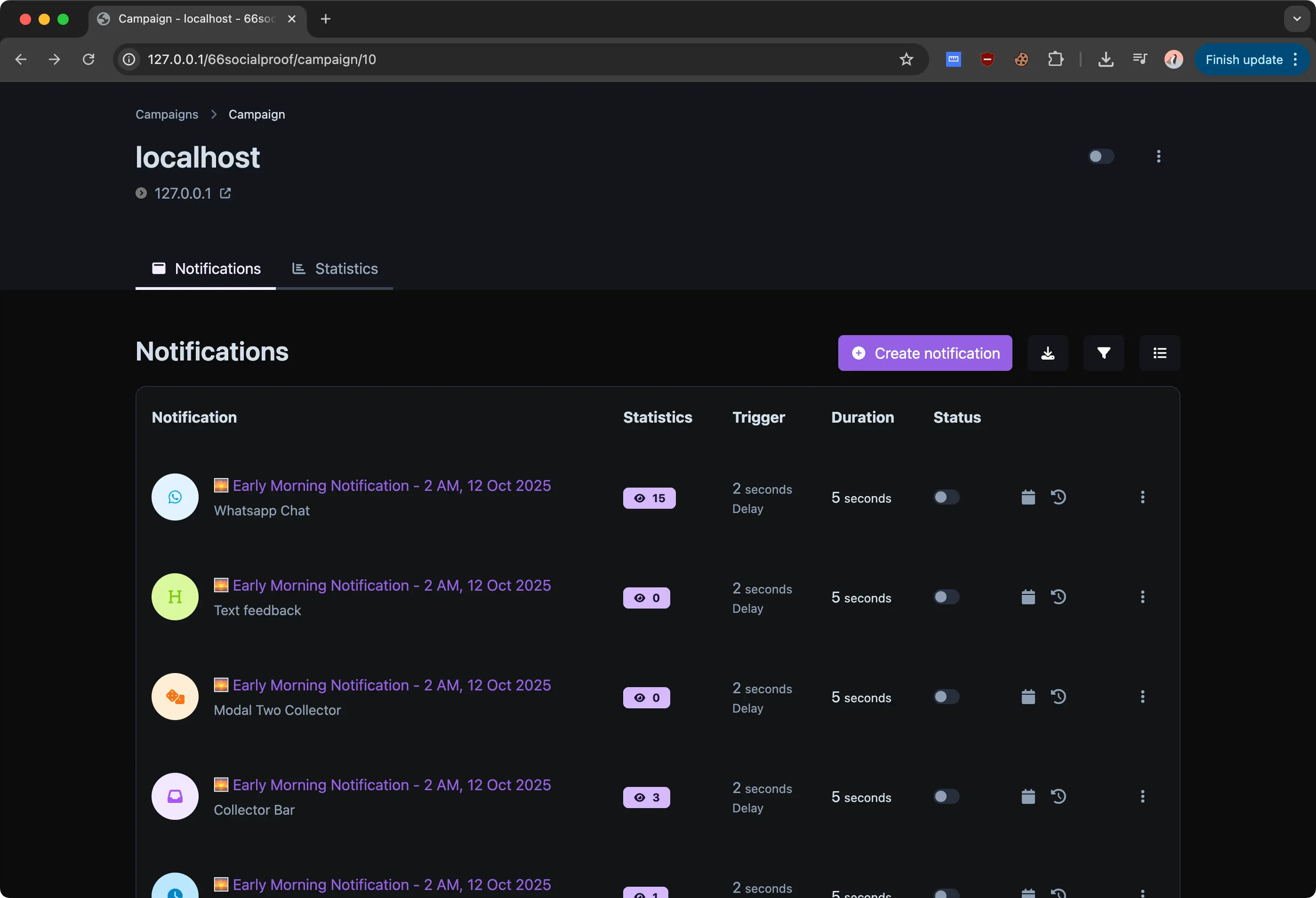Click the Whatsapp Chat notification avatar icon

coord(175,497)
